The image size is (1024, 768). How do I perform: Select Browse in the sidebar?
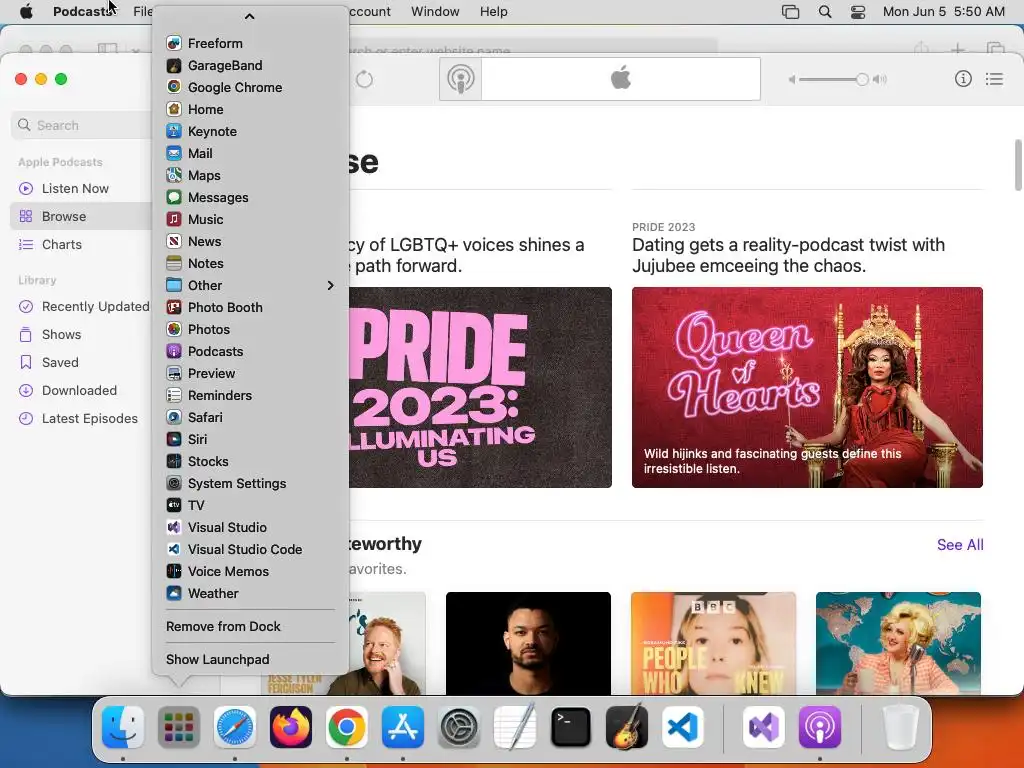[82, 216]
